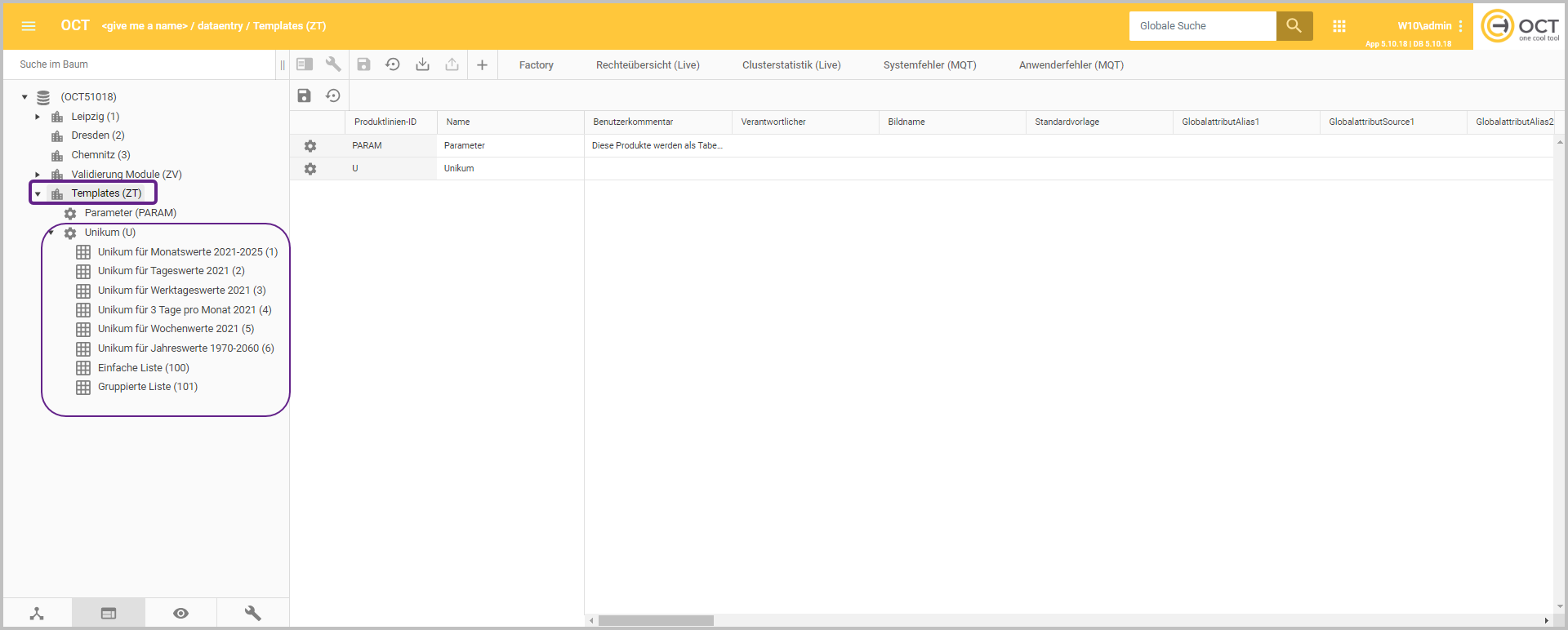Collapse the OCT51018 root node
1568x630 pixels.
(x=24, y=97)
